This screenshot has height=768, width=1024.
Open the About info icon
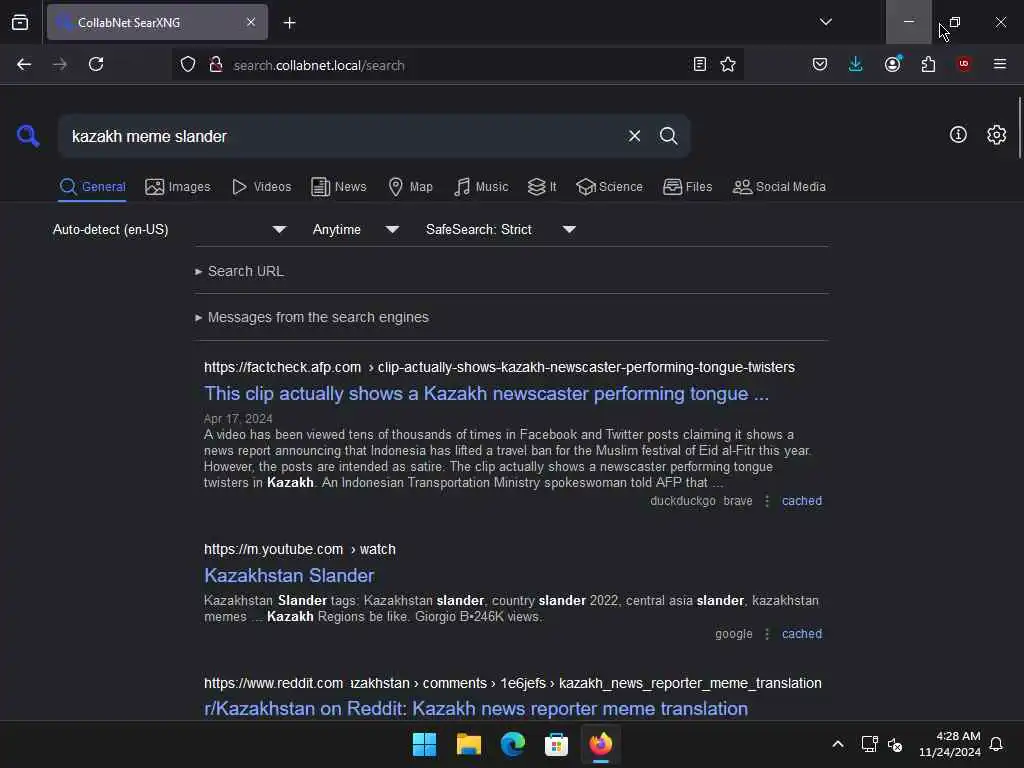point(957,135)
